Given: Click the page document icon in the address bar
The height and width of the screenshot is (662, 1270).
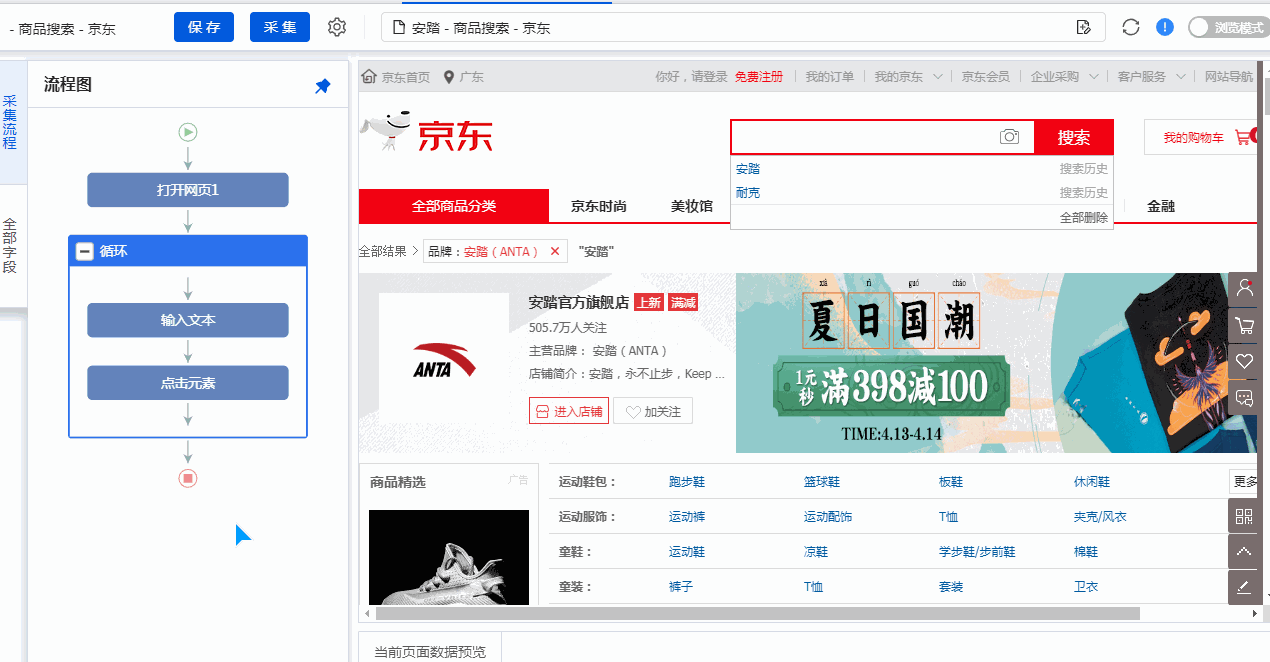Looking at the screenshot, I should (x=399, y=28).
